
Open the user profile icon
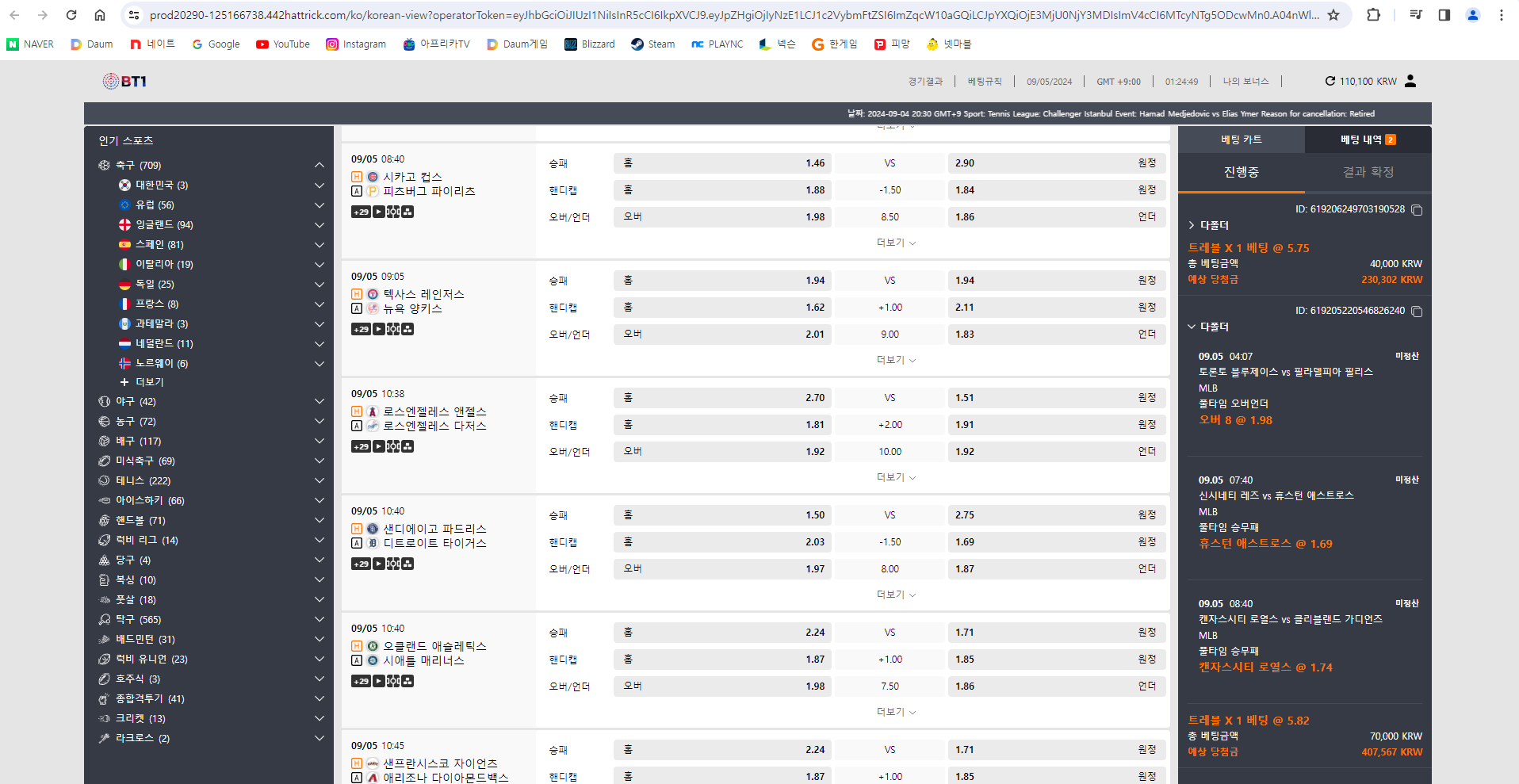pos(1410,81)
